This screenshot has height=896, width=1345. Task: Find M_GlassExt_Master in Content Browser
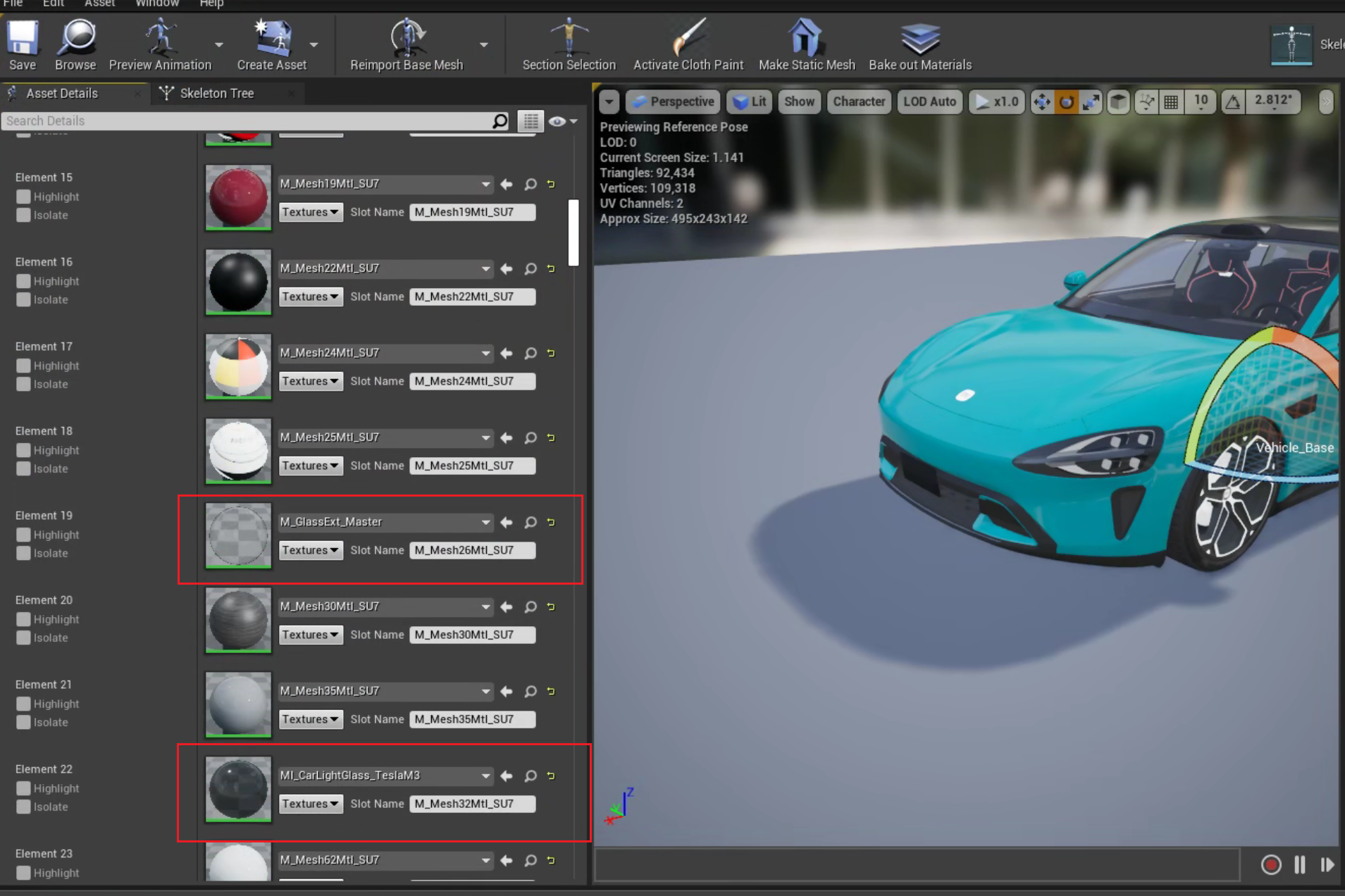pyautogui.click(x=531, y=523)
